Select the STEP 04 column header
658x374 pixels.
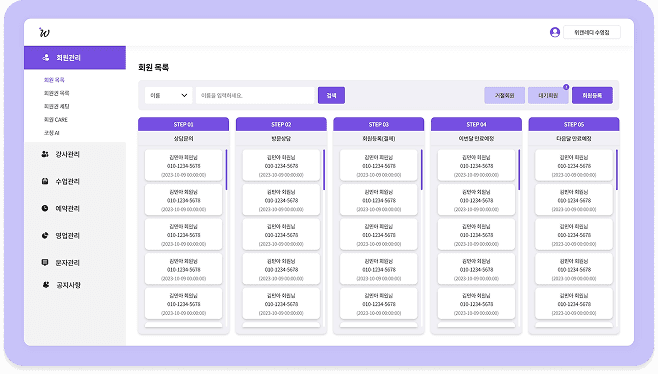(476, 124)
